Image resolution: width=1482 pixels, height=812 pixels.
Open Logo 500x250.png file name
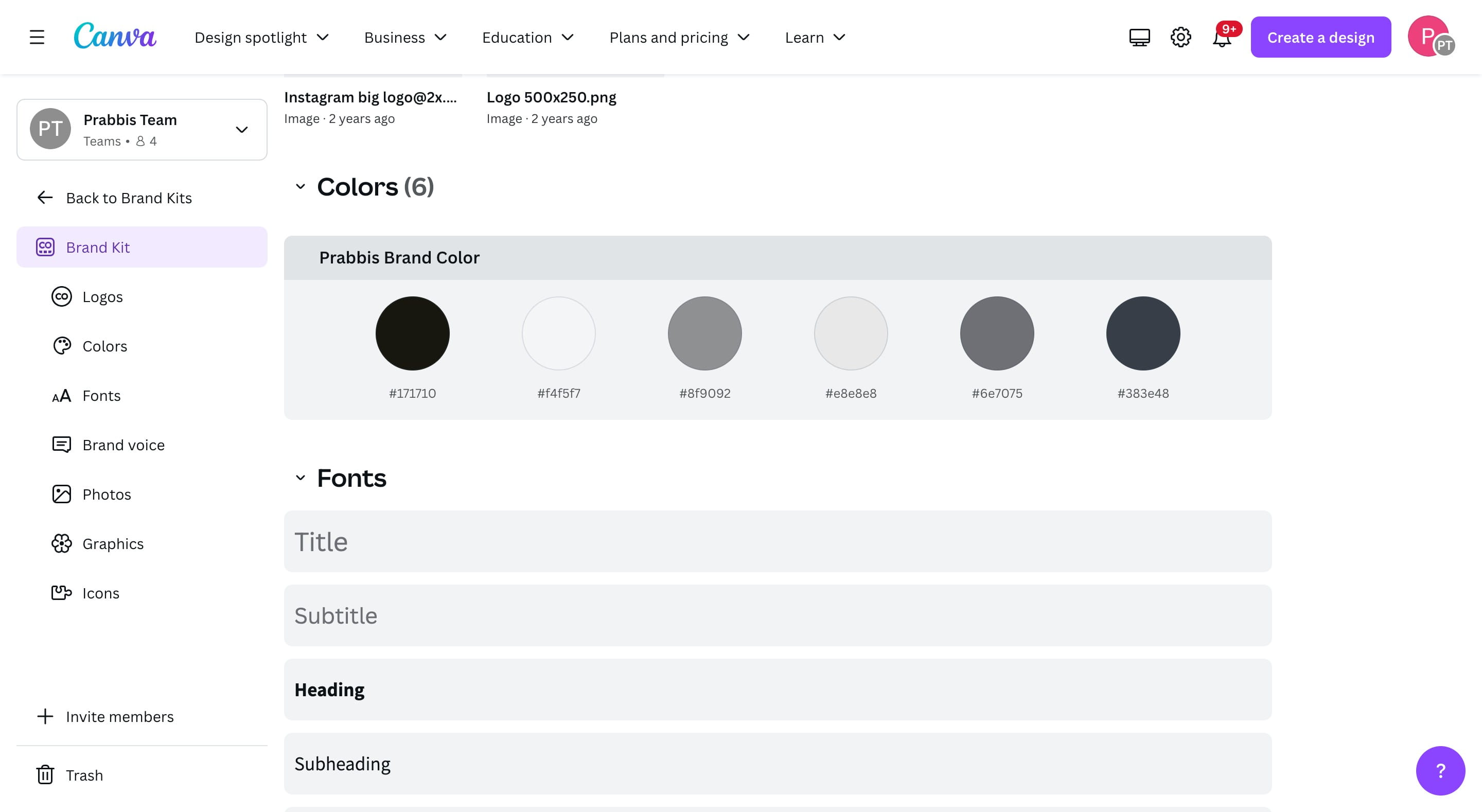coord(551,97)
